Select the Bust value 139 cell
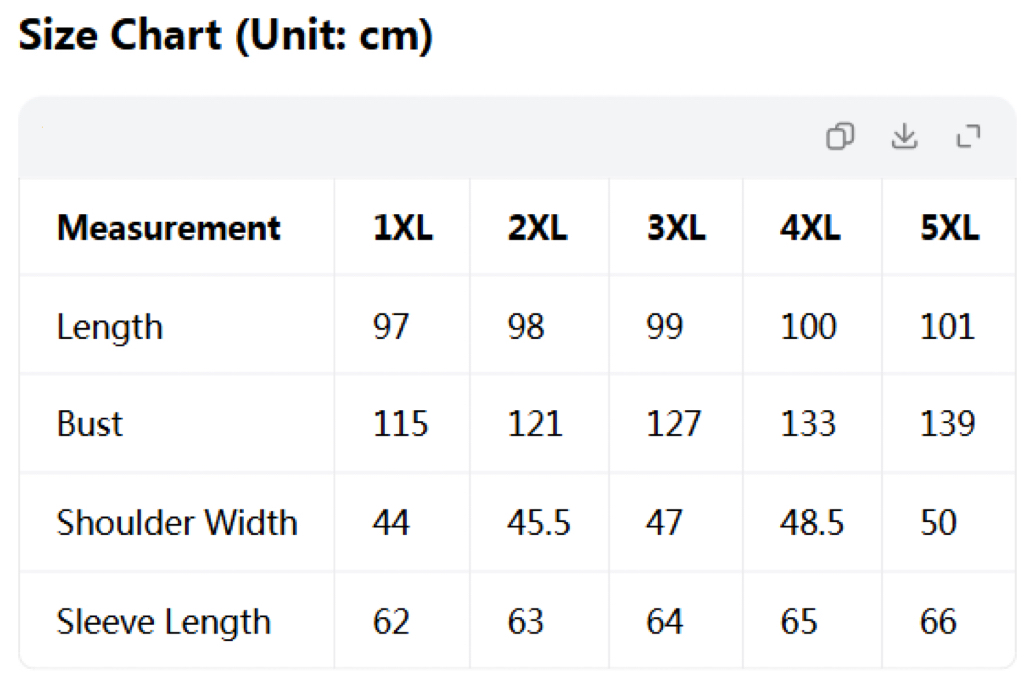This screenshot has height=696, width=1024. [x=947, y=424]
